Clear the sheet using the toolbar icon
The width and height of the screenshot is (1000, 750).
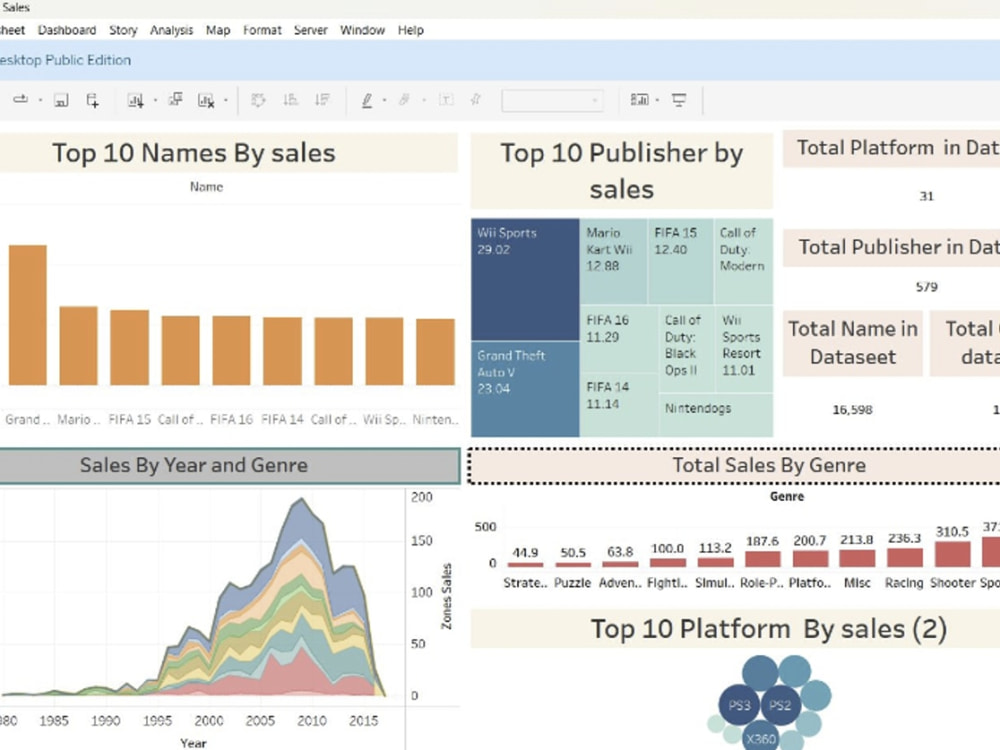204,100
